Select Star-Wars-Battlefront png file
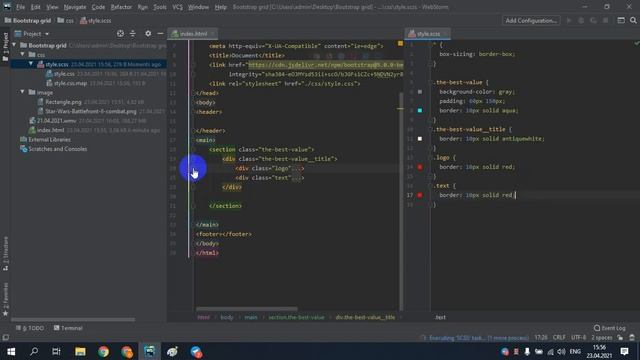640x360 pixels. tap(91, 111)
